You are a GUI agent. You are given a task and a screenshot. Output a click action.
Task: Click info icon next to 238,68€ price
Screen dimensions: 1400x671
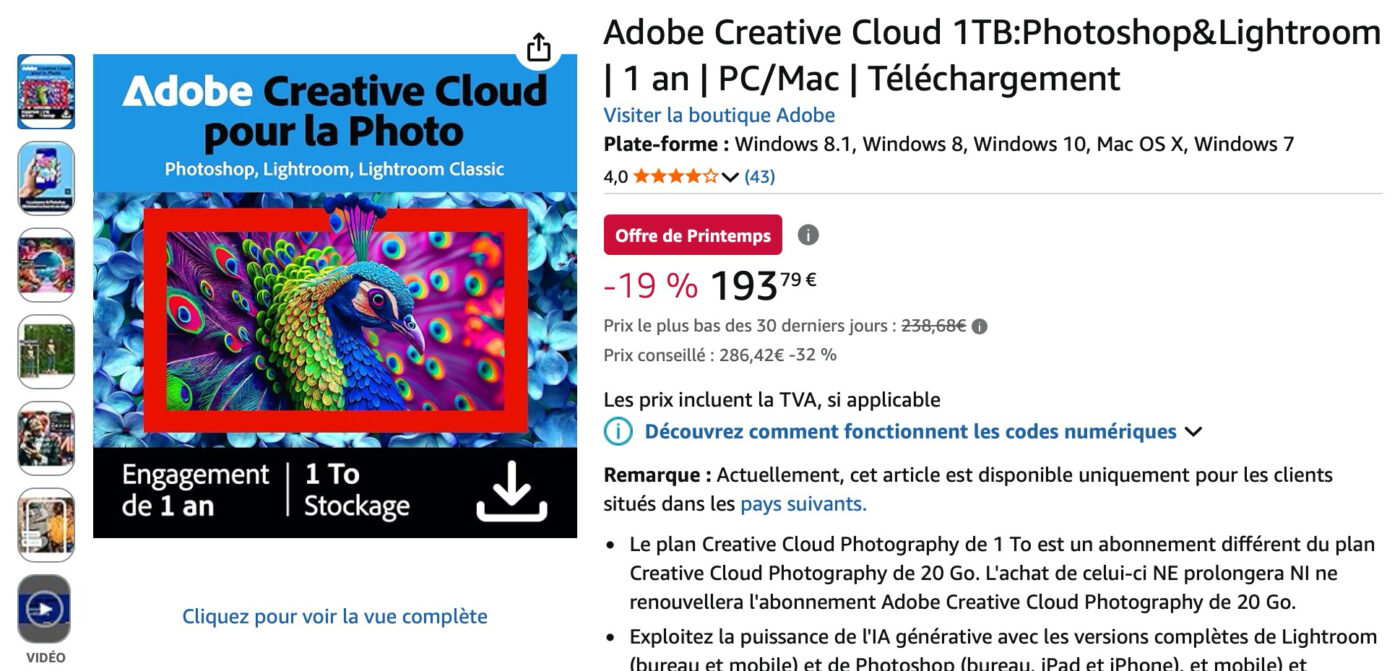pyautogui.click(x=980, y=326)
